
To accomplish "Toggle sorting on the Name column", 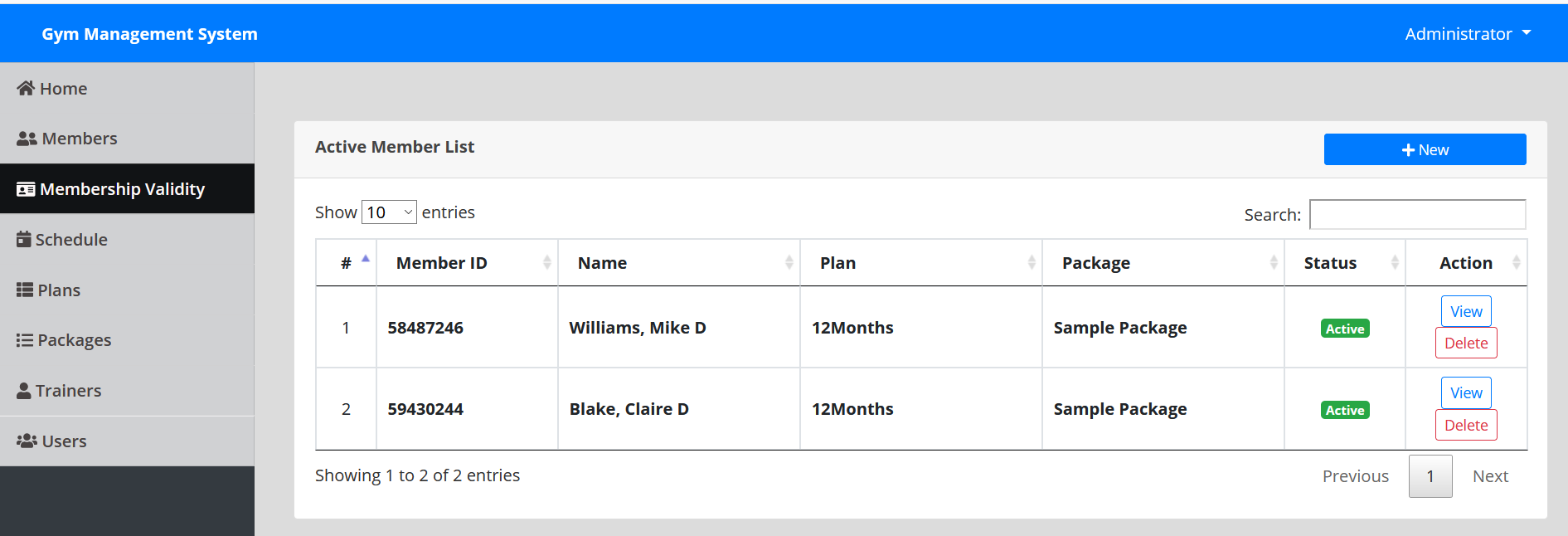I will pyautogui.click(x=789, y=261).
